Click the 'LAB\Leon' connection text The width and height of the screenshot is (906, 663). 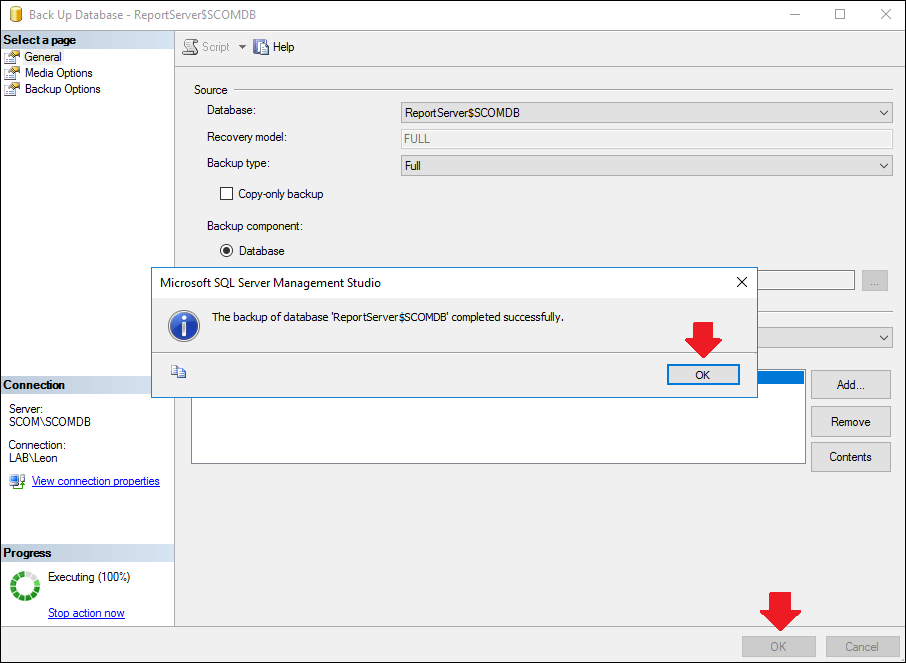[33, 458]
